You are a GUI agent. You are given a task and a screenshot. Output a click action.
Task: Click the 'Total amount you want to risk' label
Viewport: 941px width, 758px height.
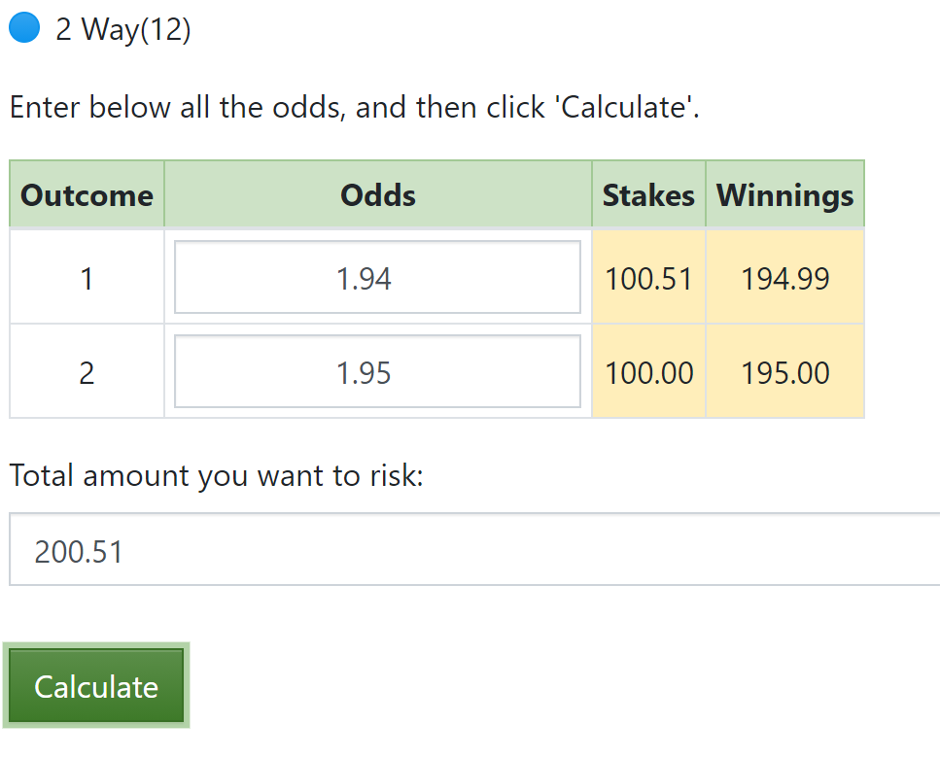point(216,476)
